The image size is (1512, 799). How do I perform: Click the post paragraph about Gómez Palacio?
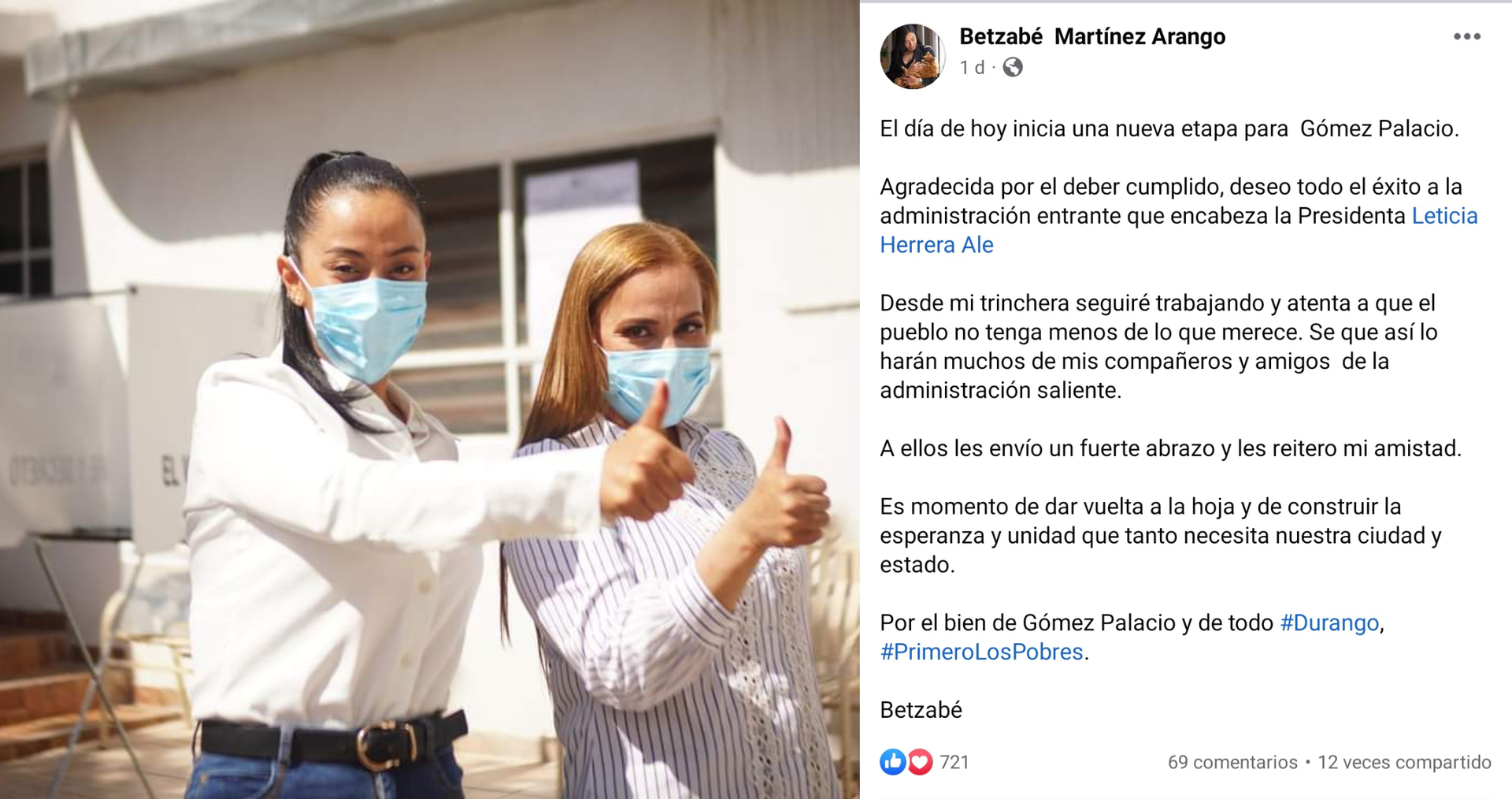point(1169,128)
